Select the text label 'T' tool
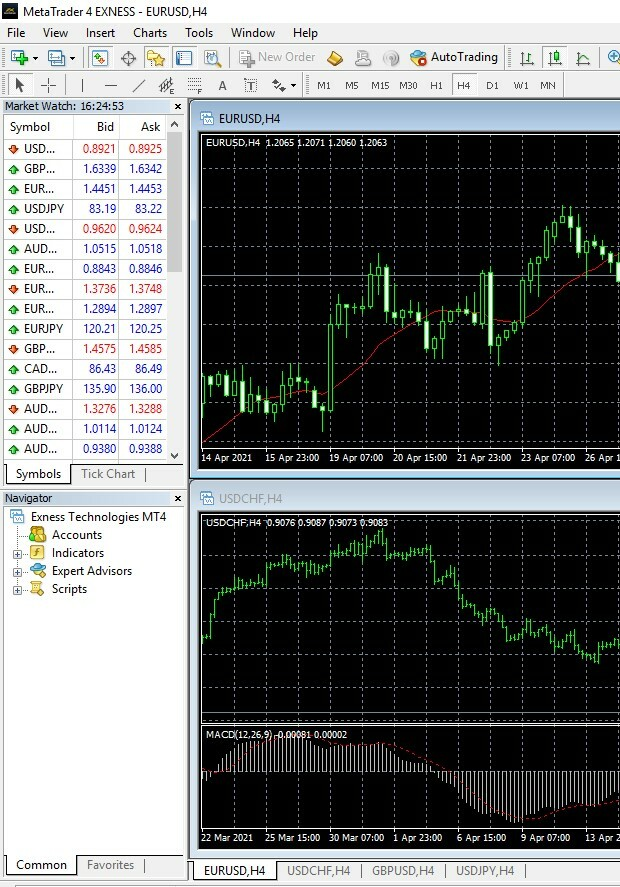Screen dimensions: 620x887 [251, 85]
